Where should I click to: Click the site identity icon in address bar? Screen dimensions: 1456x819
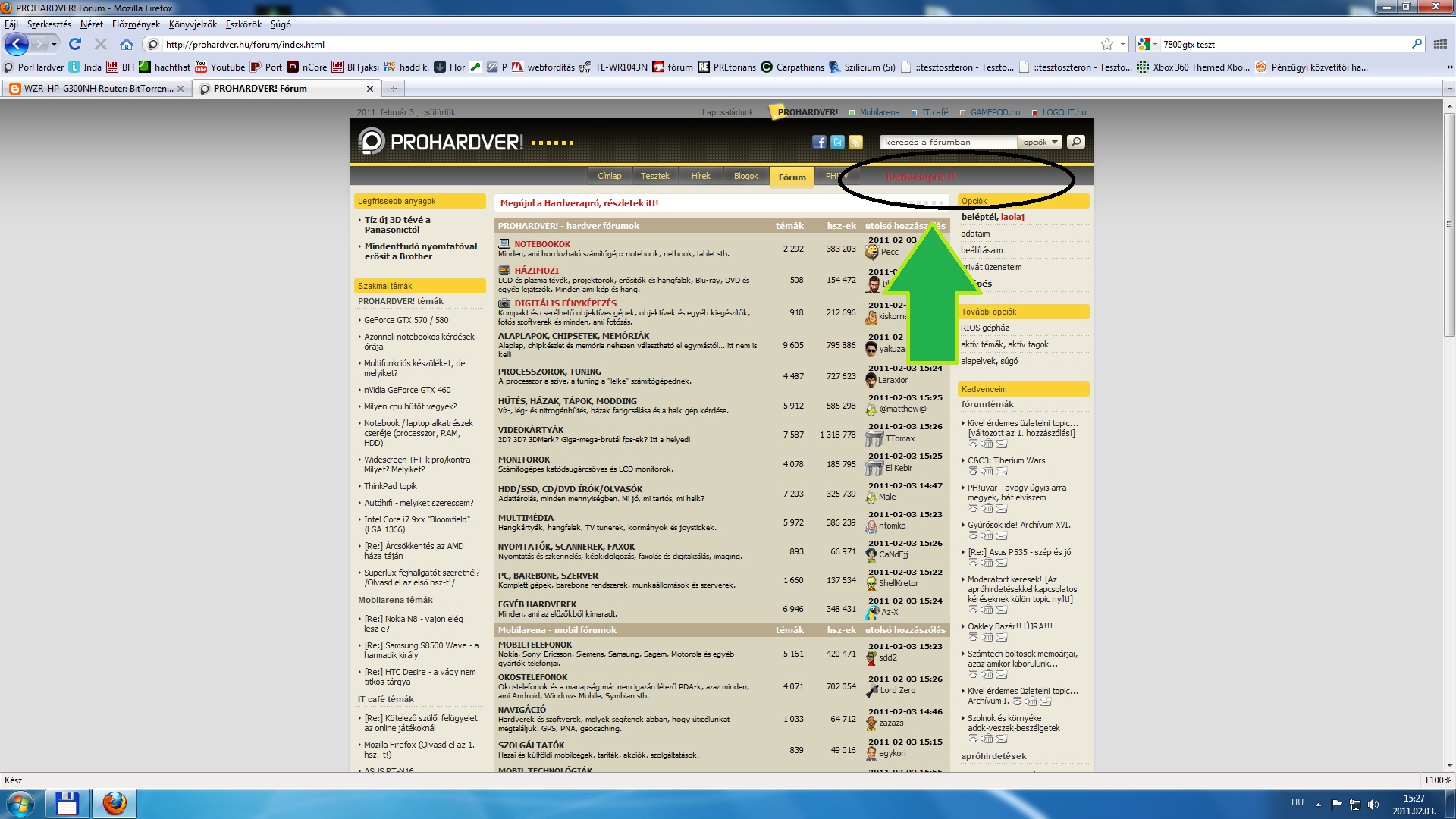[153, 44]
